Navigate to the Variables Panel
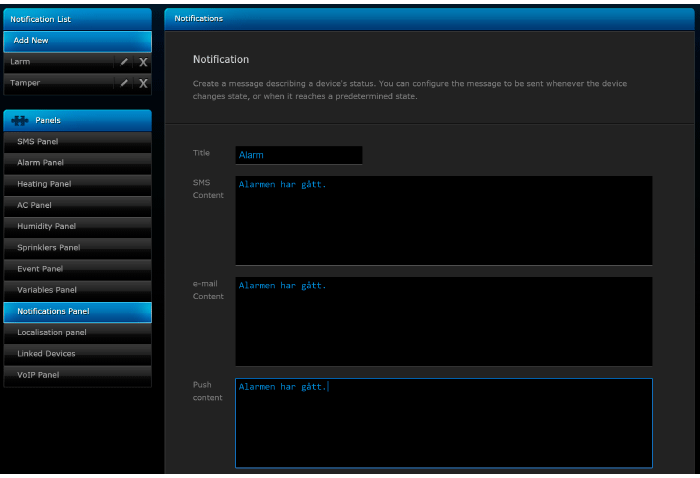 coord(77,290)
